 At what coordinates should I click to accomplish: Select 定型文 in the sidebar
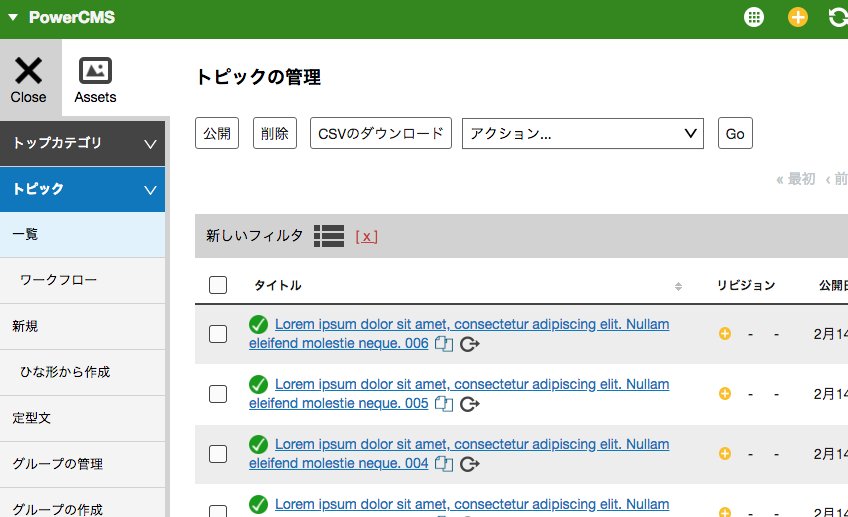(82, 419)
